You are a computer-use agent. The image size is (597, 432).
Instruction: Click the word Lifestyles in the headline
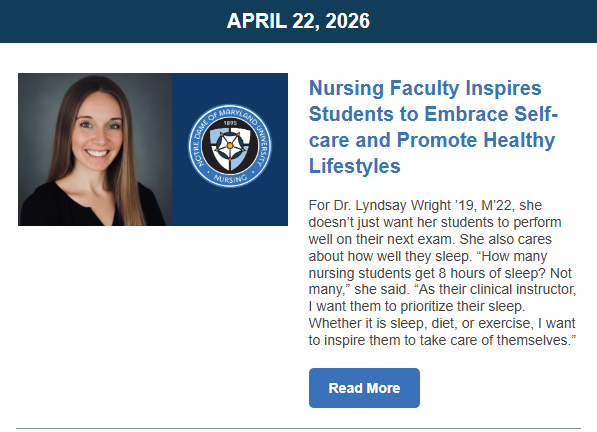point(355,166)
